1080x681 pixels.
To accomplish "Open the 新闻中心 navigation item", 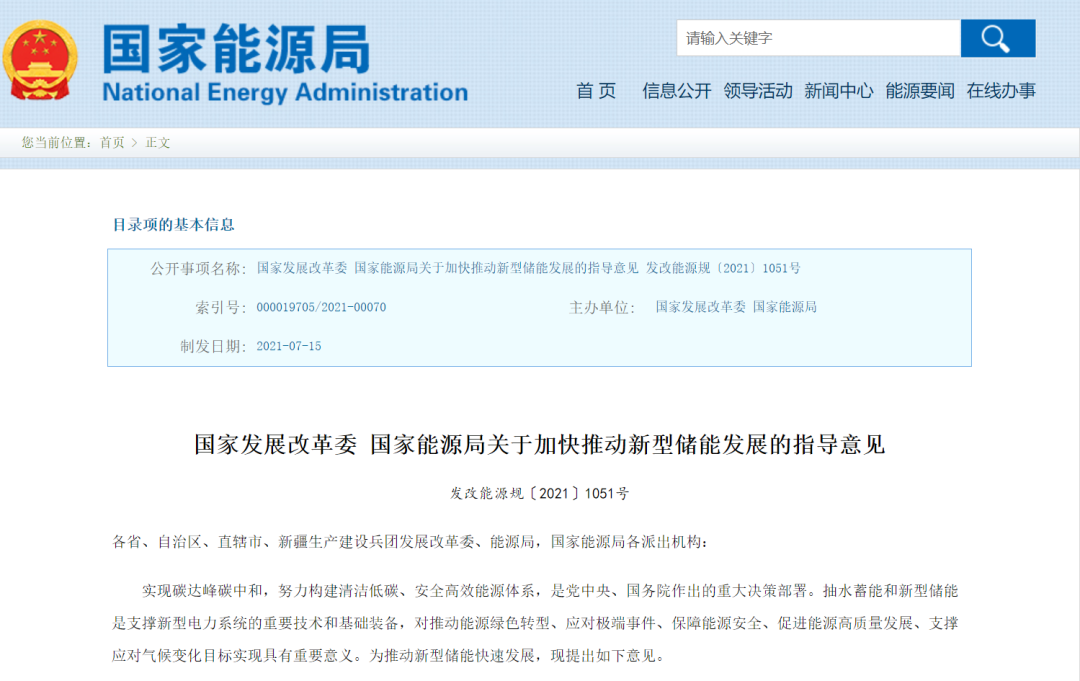I will 838,91.
